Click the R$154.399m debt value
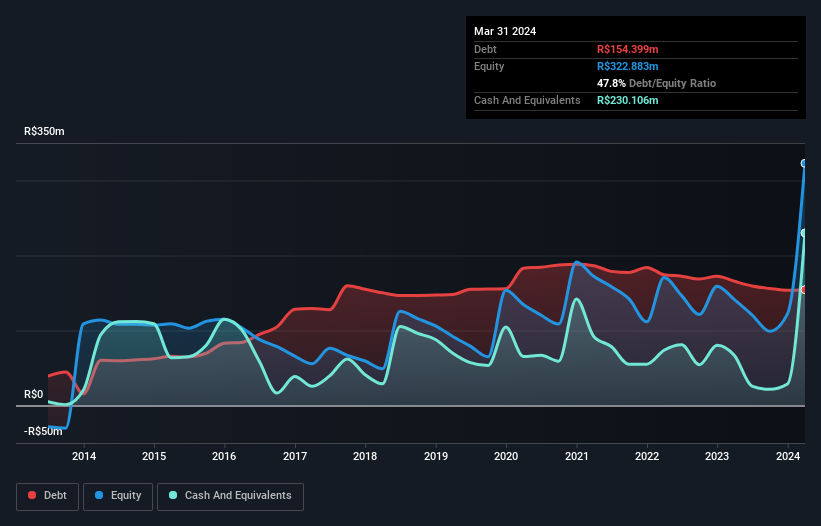This screenshot has height=526, width=821. (627, 49)
